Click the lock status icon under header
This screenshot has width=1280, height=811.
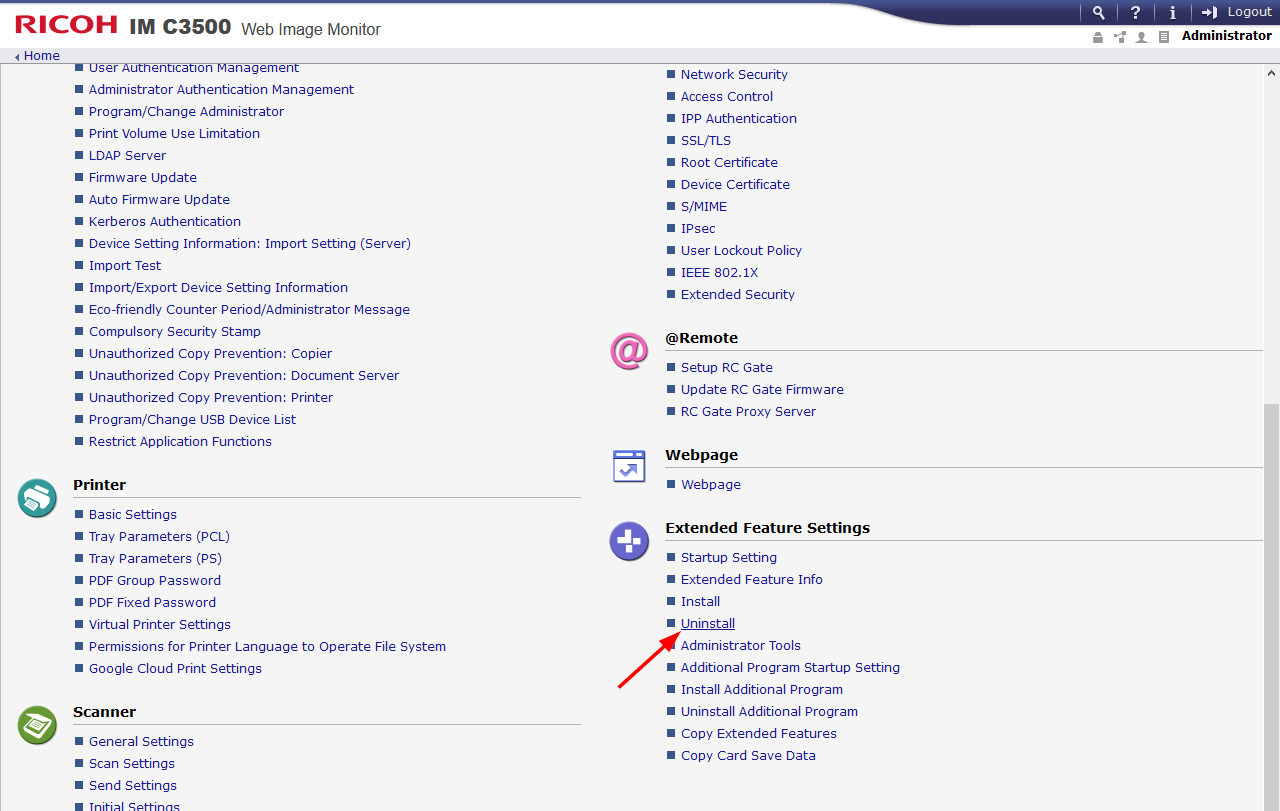tap(1098, 37)
